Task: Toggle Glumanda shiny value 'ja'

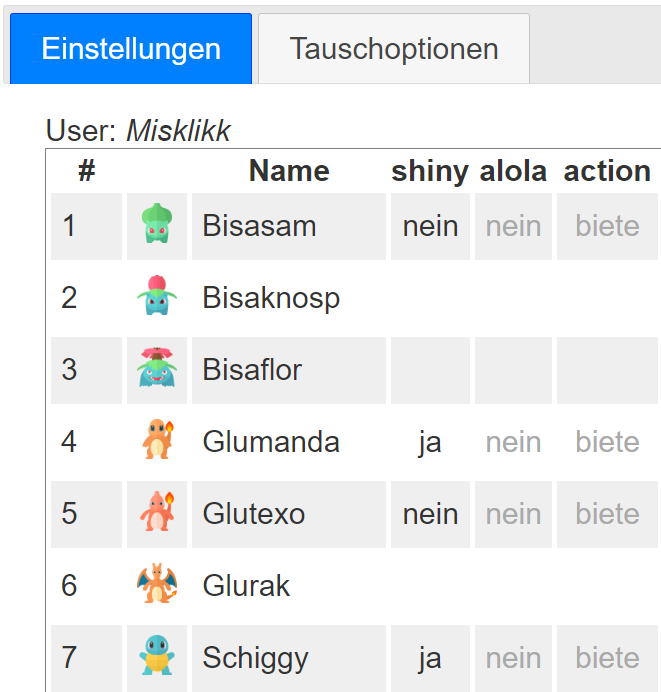Action: click(x=430, y=442)
